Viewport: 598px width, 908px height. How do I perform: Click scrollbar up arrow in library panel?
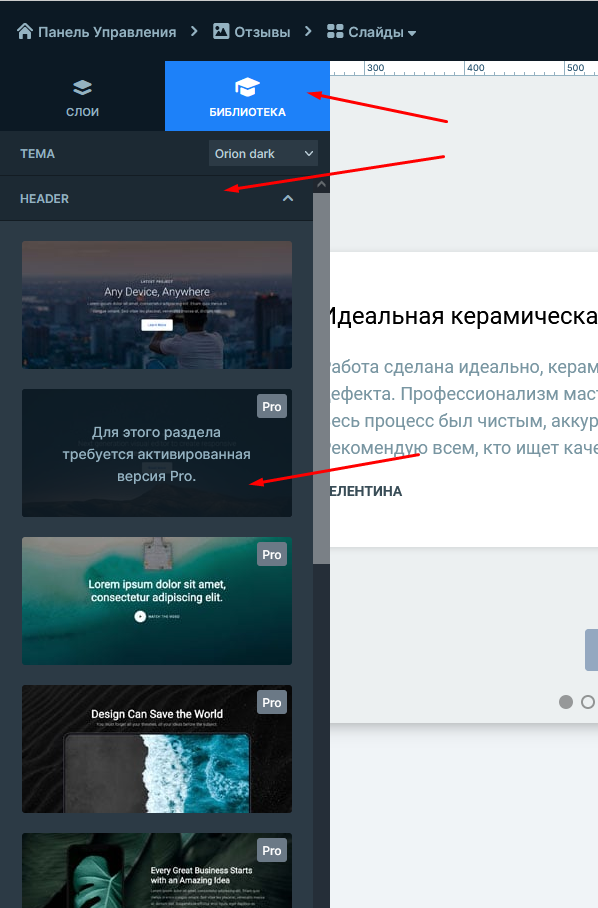click(x=321, y=184)
